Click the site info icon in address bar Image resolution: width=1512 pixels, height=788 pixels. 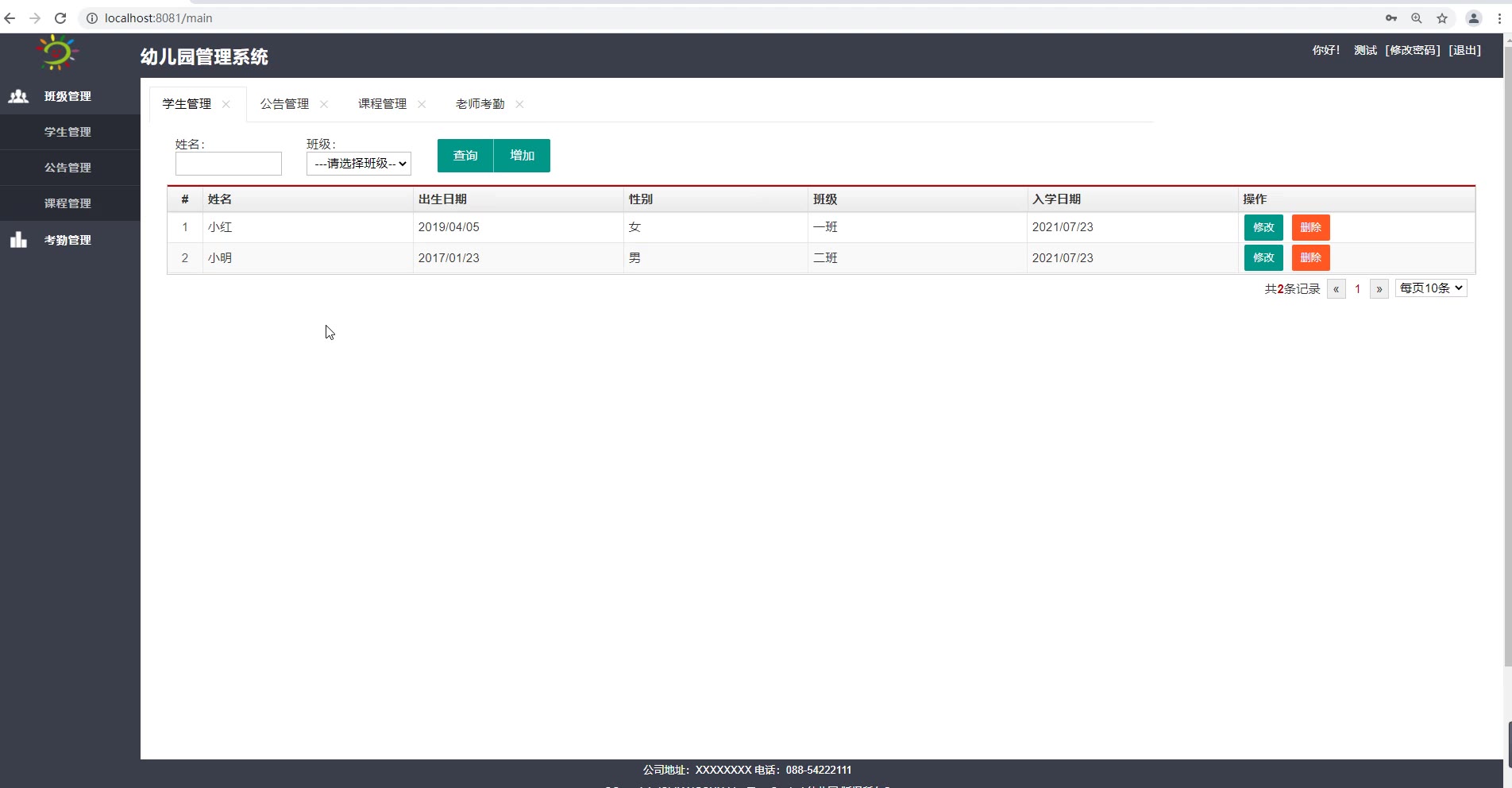pos(91,18)
